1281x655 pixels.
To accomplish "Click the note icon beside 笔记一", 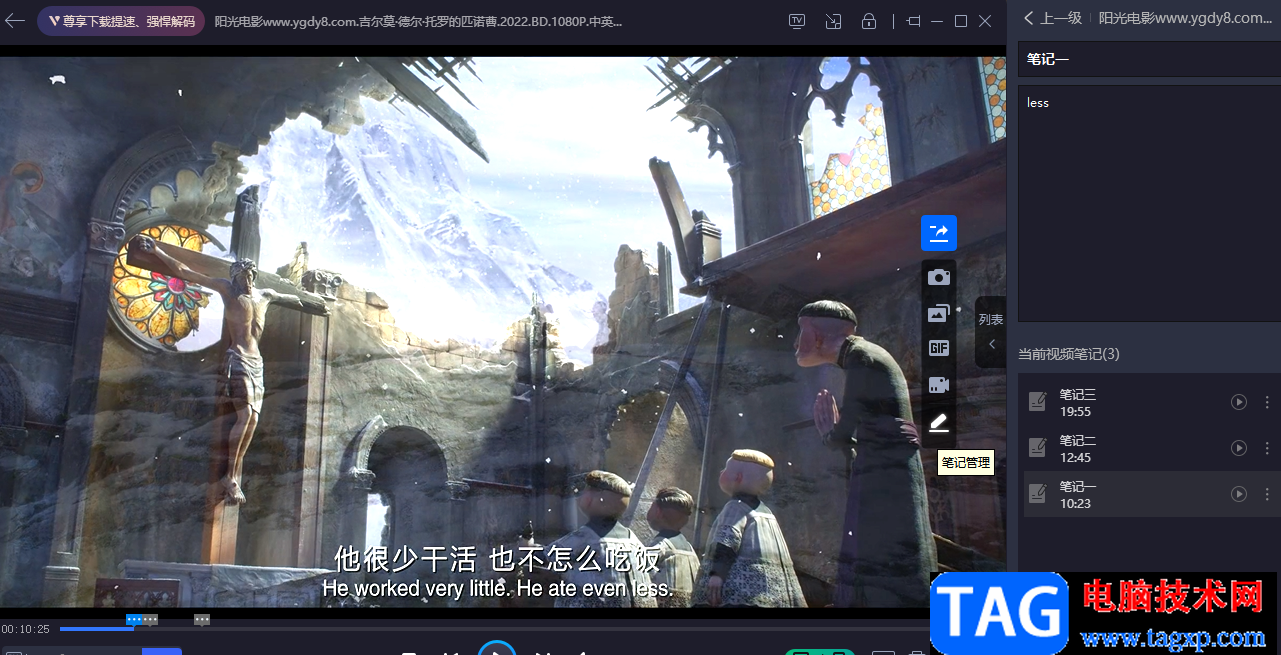I will point(1038,494).
